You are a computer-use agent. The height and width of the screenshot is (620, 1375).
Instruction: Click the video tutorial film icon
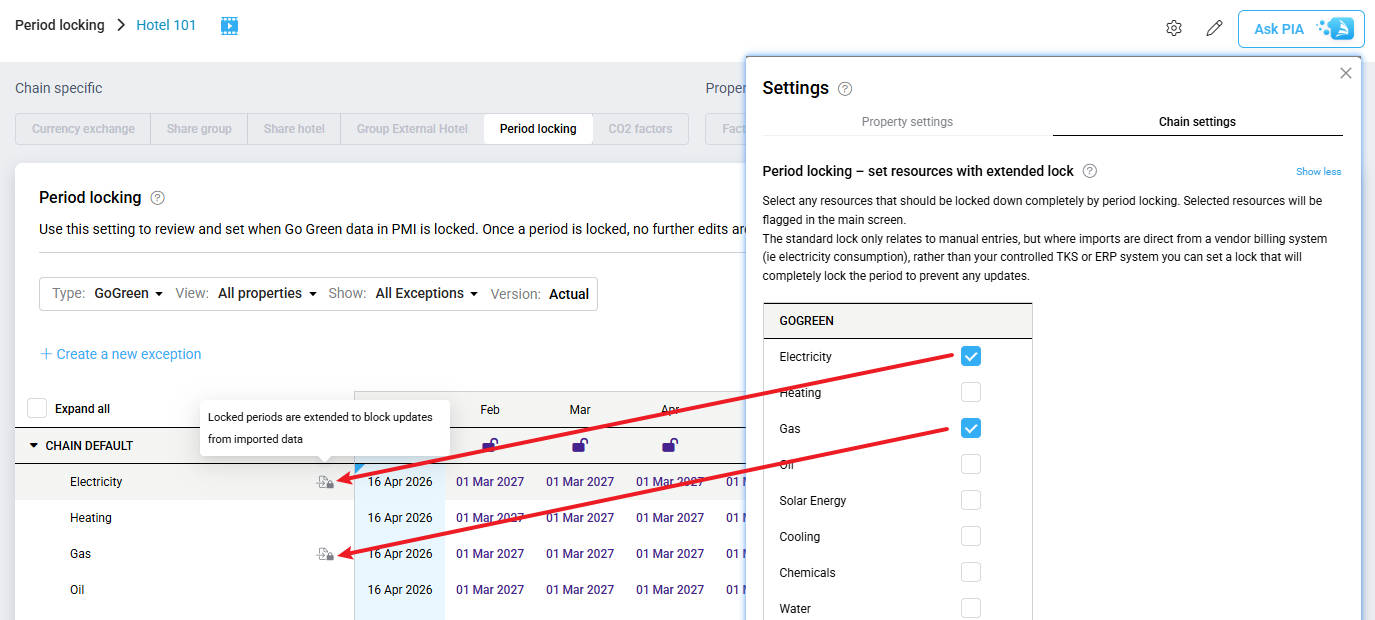click(x=230, y=26)
